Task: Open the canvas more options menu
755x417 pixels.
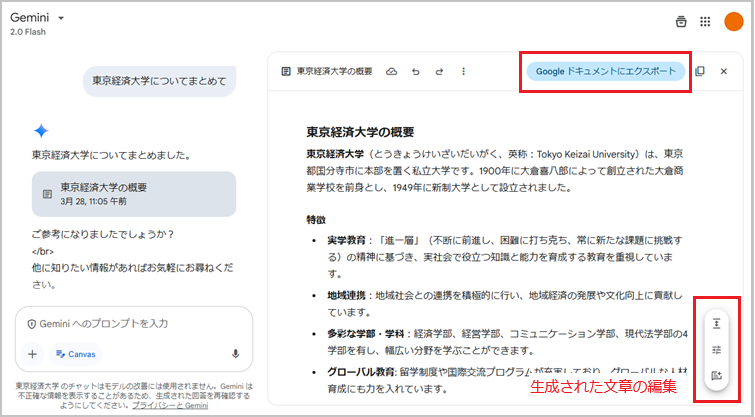Action: click(463, 71)
